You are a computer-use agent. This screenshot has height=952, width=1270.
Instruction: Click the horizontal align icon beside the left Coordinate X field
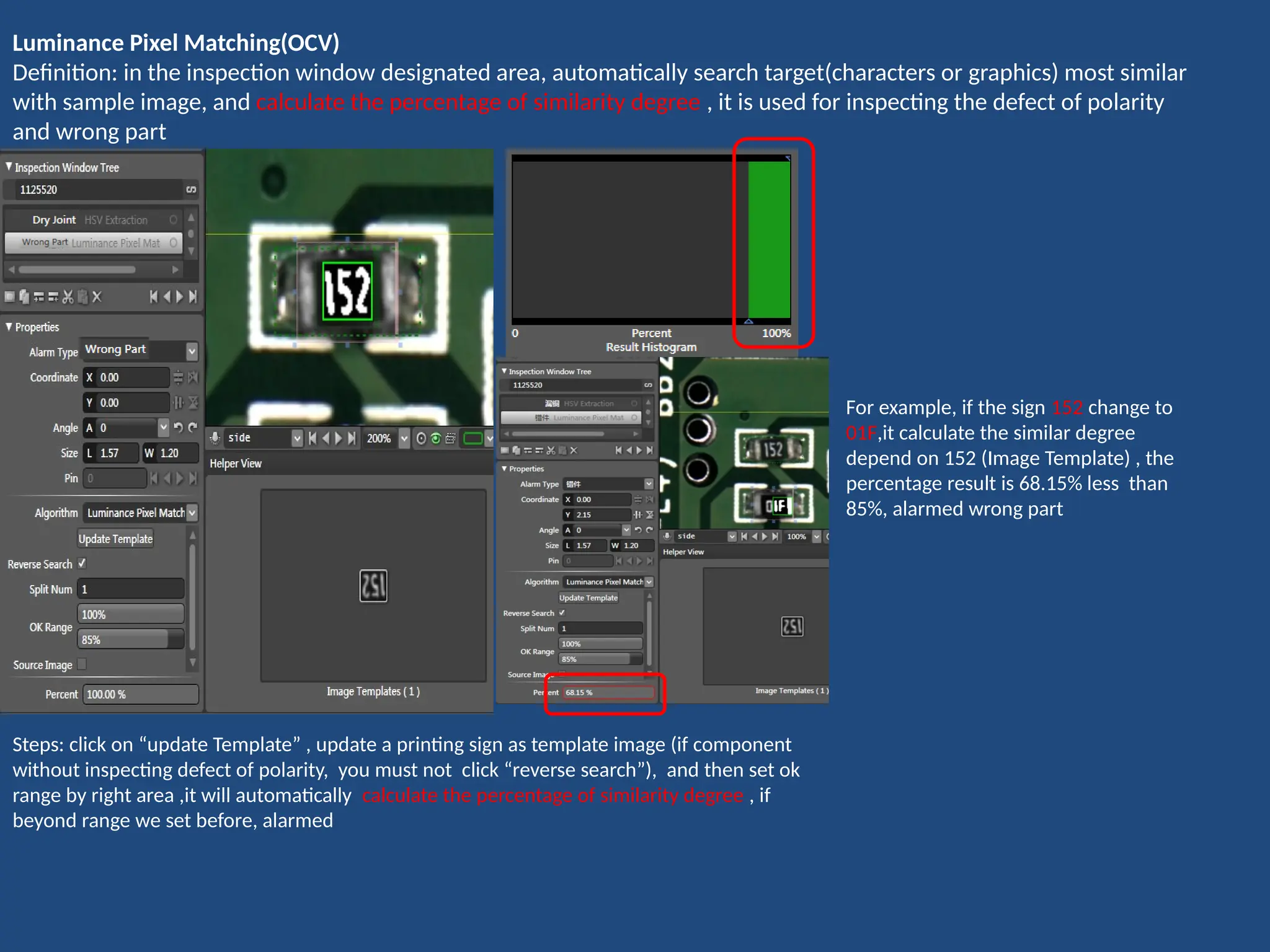coord(178,377)
